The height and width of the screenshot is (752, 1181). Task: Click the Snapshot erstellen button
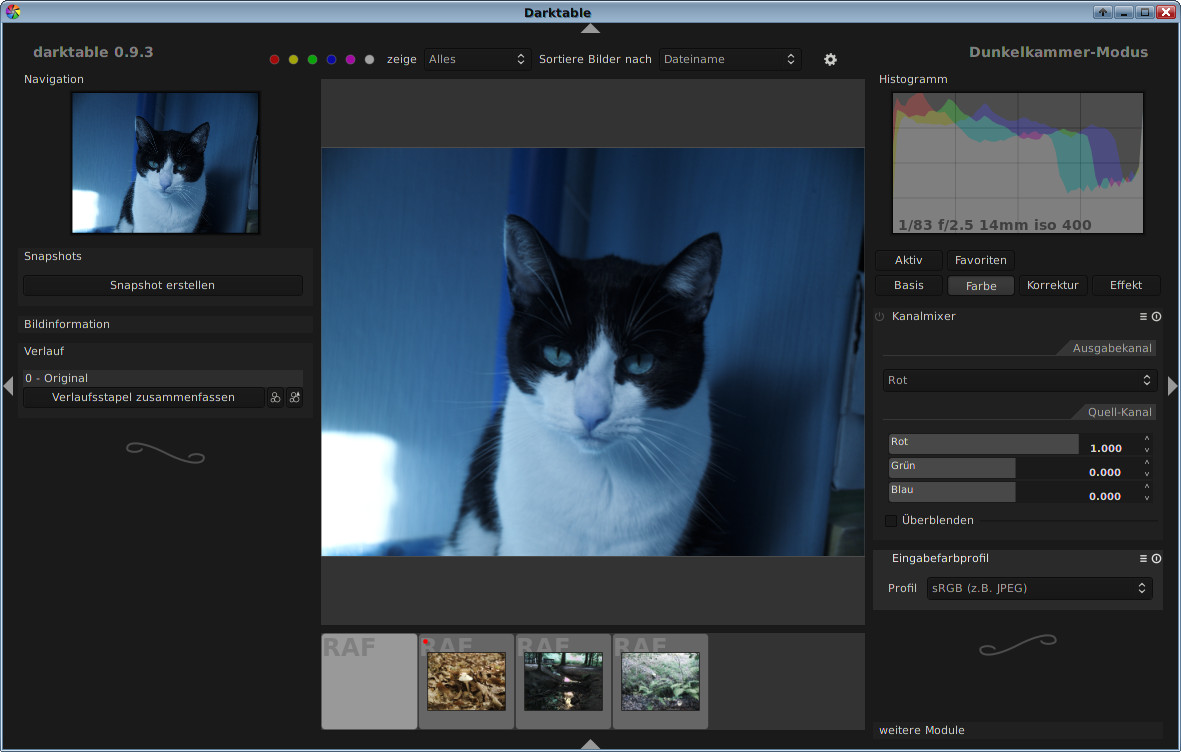click(162, 286)
